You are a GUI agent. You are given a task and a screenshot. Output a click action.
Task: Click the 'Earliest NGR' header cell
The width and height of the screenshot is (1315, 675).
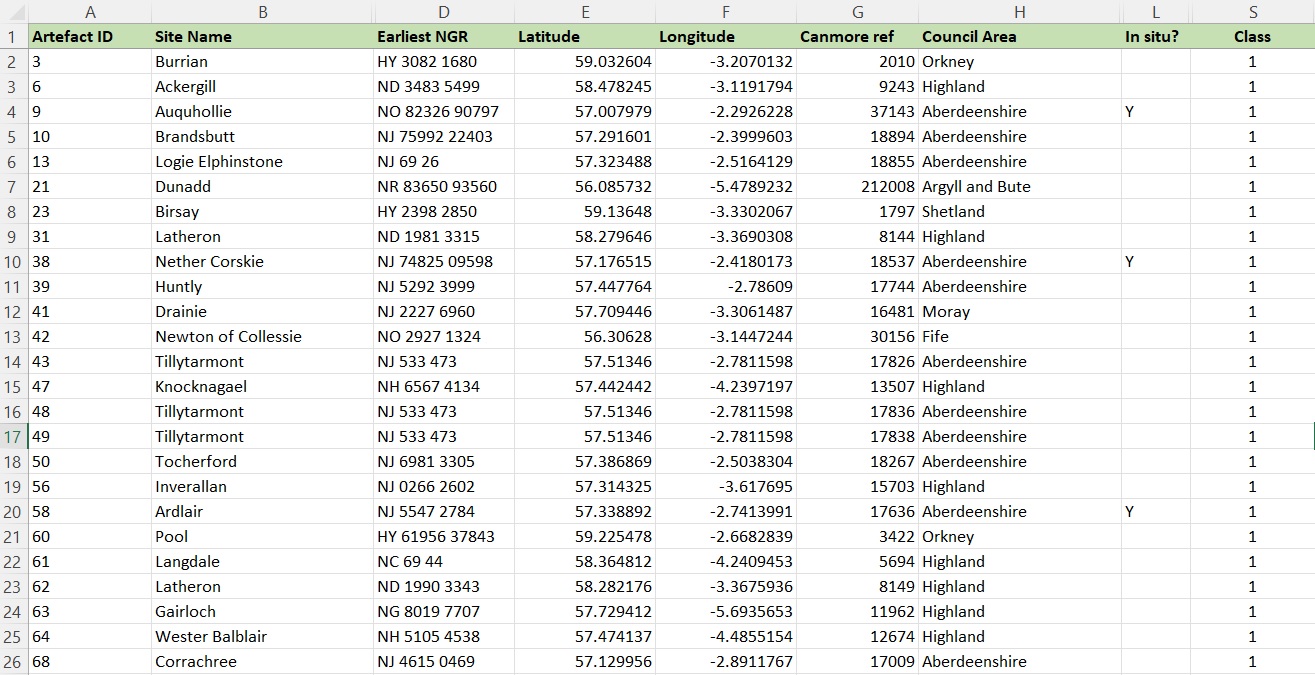tap(444, 37)
